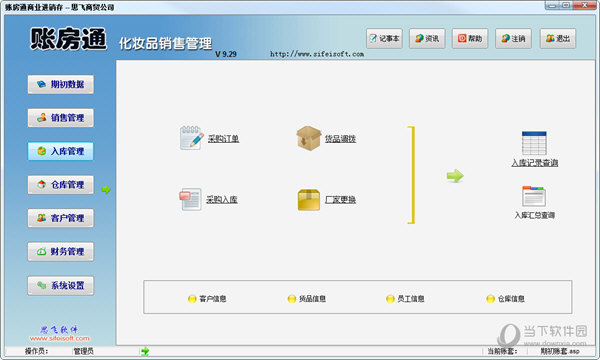Viewport: 600px width, 360px height.
Task: Click the http://www.sifeisoft.com header URL
Action: click(317, 54)
